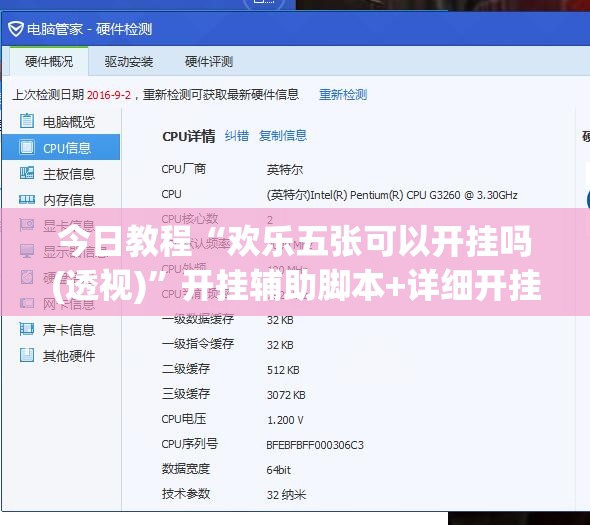The width and height of the screenshot is (590, 525).
Task: Switch to the 硬件概况 tab
Action: pos(49,61)
